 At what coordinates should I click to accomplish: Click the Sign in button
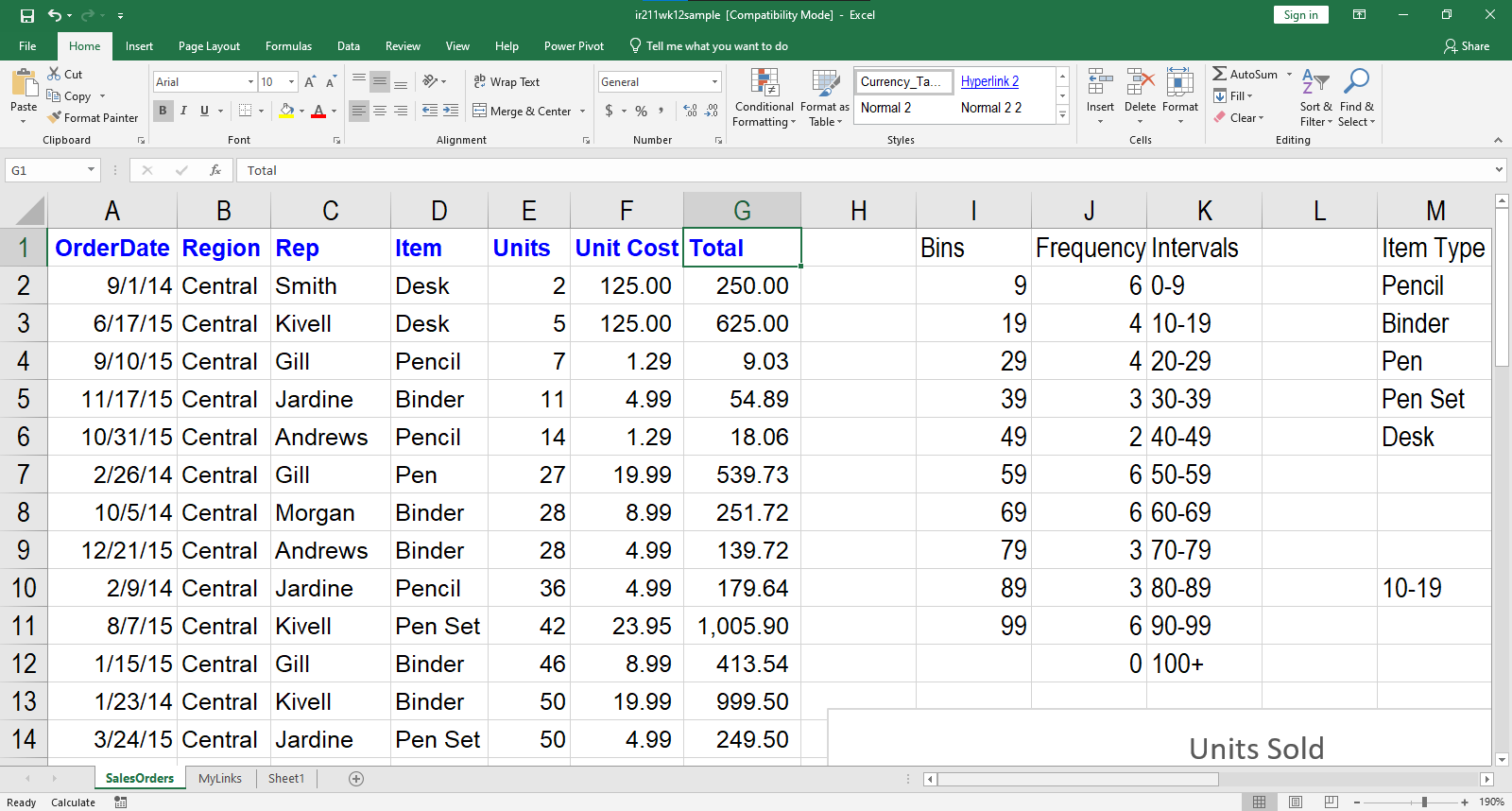(x=1300, y=15)
